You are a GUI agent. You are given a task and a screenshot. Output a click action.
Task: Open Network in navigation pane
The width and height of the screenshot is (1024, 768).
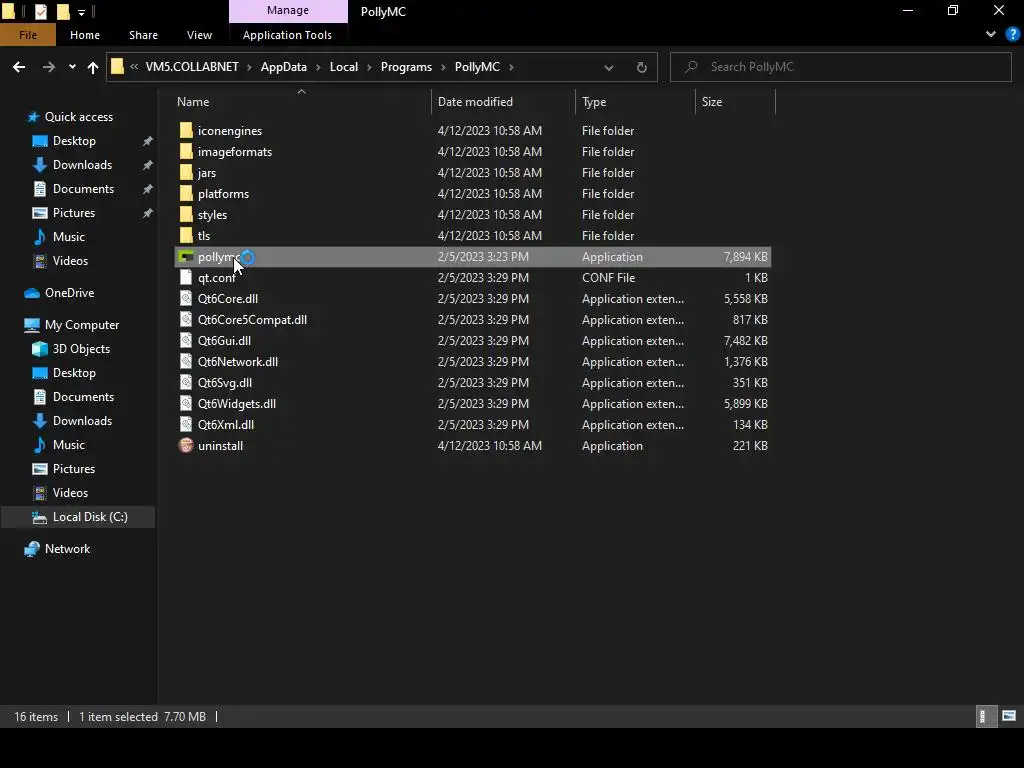click(67, 549)
